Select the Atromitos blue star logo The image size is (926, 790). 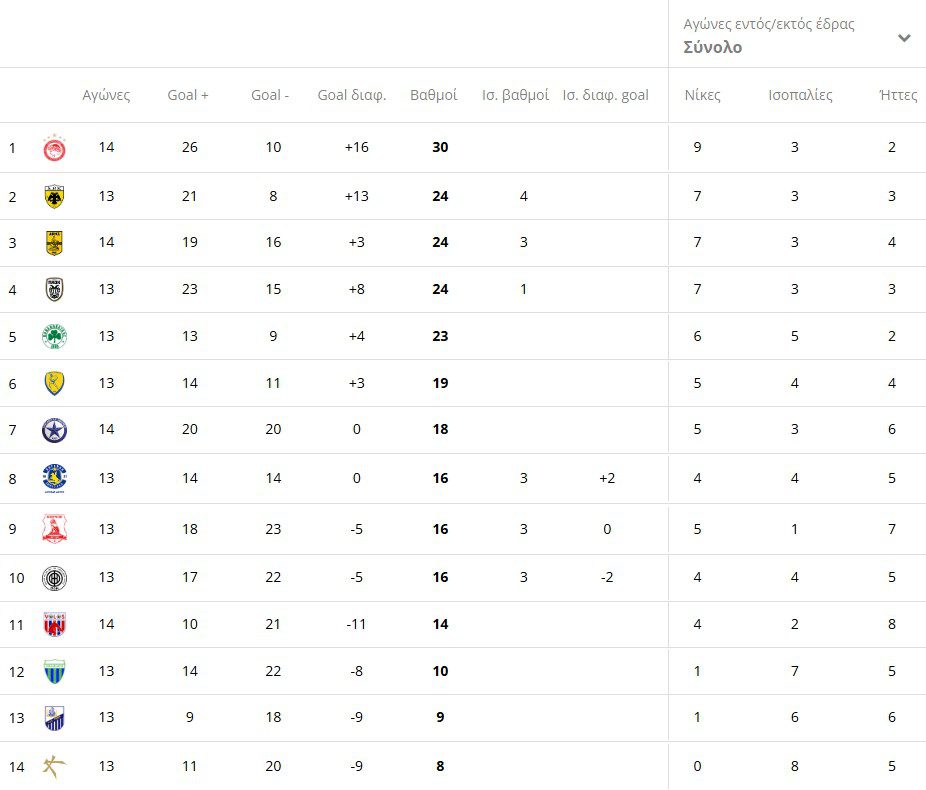click(x=54, y=430)
